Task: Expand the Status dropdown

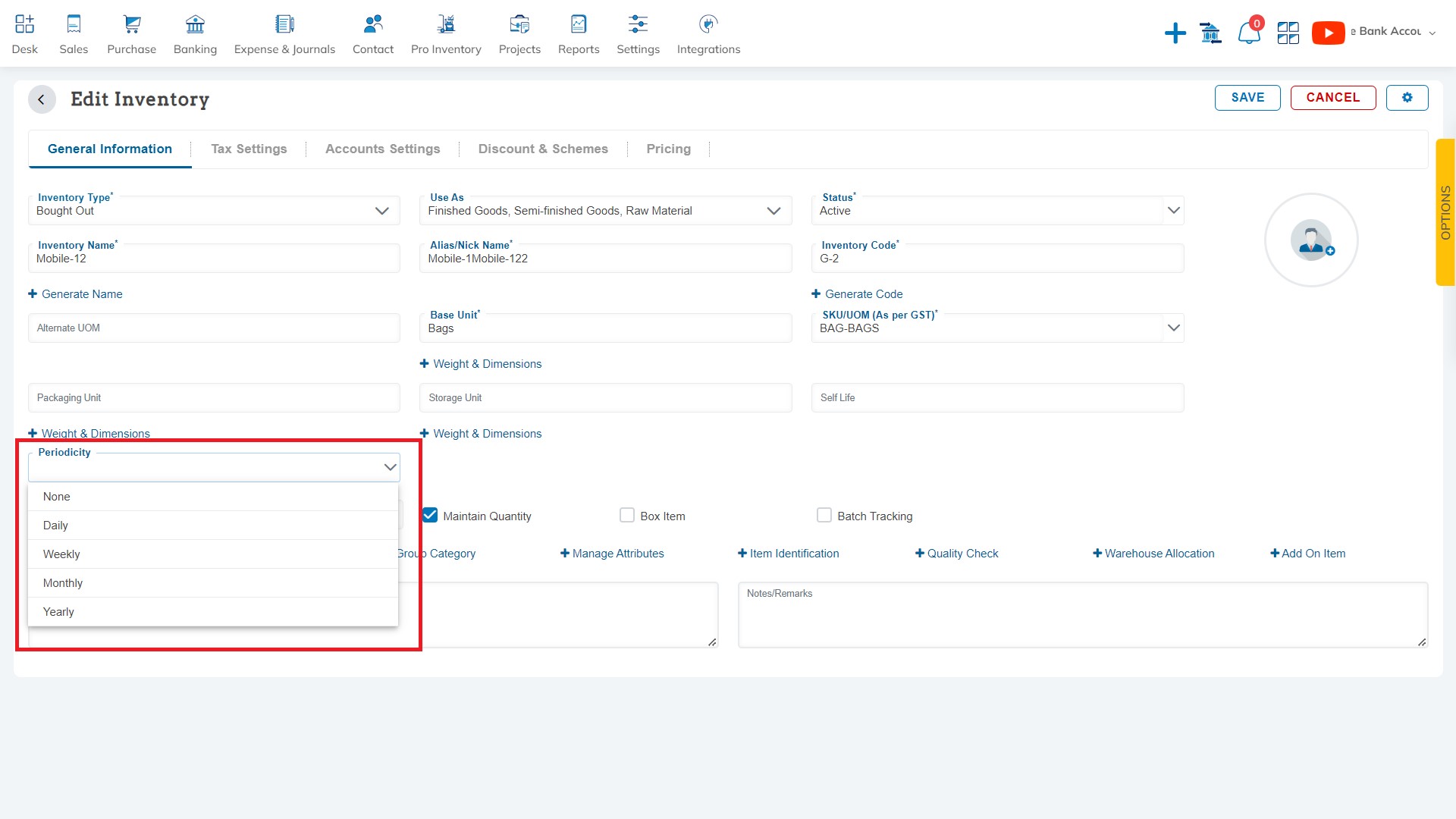Action: [1173, 210]
